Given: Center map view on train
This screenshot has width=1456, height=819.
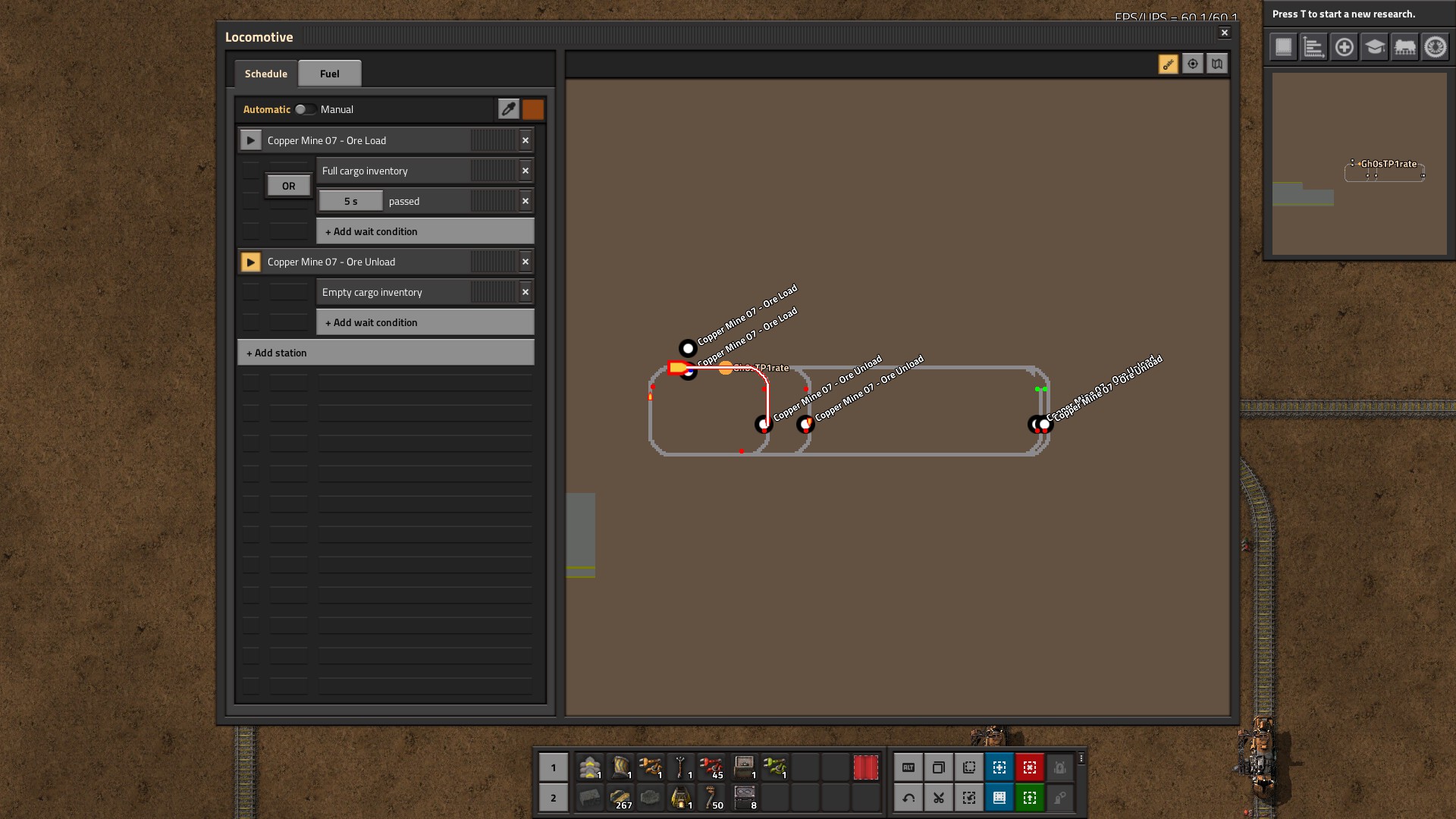Looking at the screenshot, I should pos(1193,64).
